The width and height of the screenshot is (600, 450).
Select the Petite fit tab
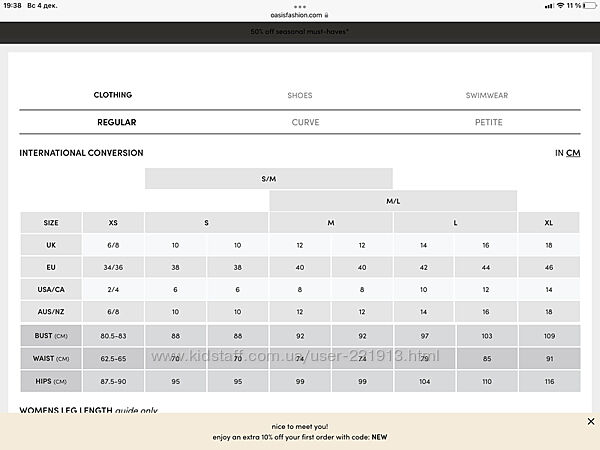point(487,122)
